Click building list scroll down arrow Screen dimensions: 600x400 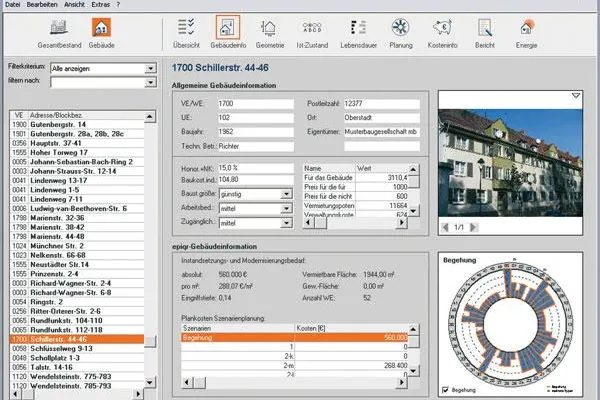click(x=150, y=382)
